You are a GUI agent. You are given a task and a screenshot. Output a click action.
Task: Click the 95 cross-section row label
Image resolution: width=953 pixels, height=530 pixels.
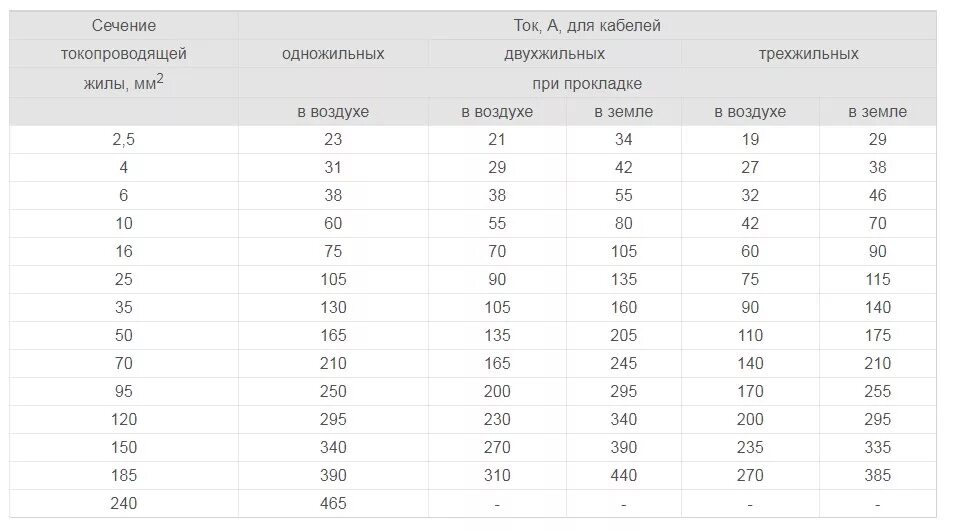[123, 391]
